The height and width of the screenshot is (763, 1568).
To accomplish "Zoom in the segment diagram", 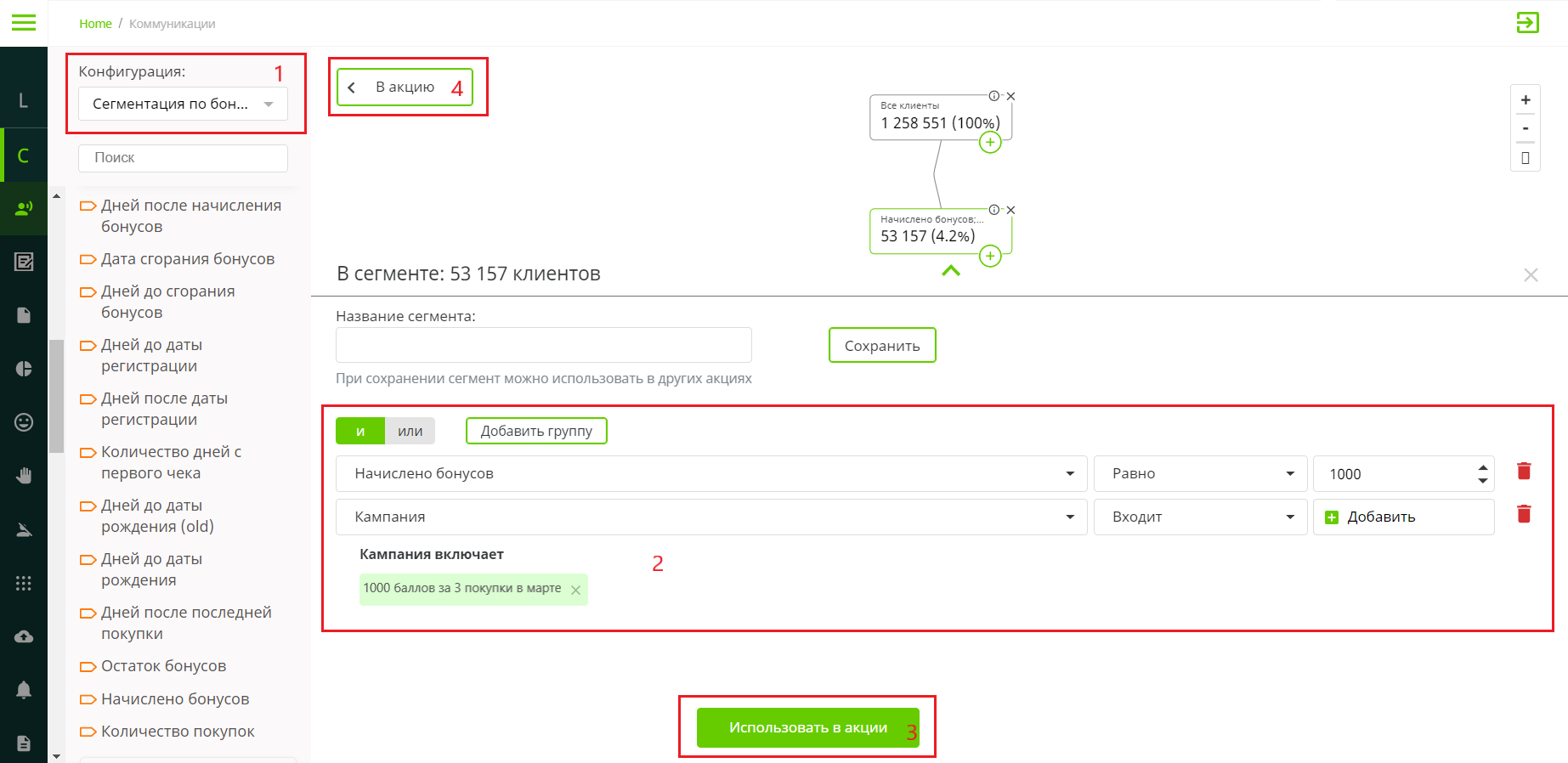I will 1526,100.
